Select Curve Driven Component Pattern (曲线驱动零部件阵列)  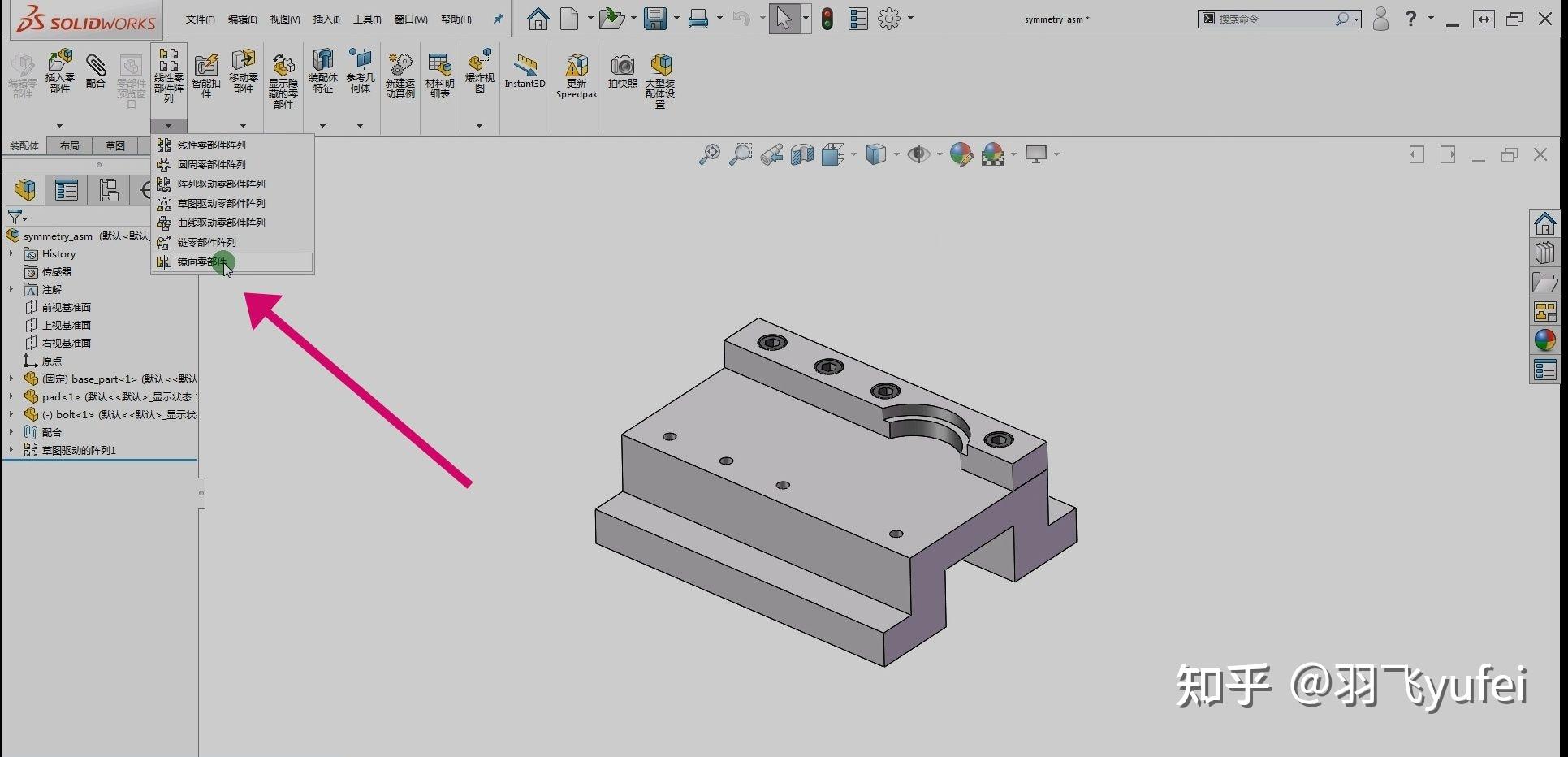(232, 223)
